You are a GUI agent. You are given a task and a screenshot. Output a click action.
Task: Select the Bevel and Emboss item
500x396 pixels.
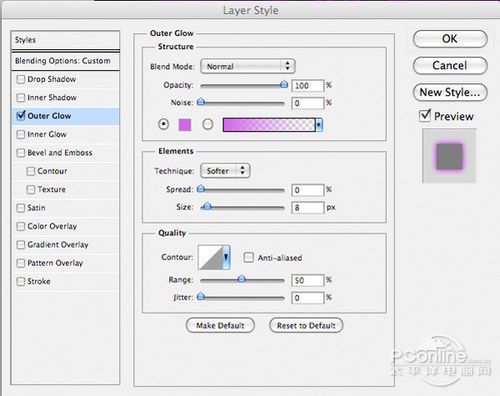coord(60,153)
